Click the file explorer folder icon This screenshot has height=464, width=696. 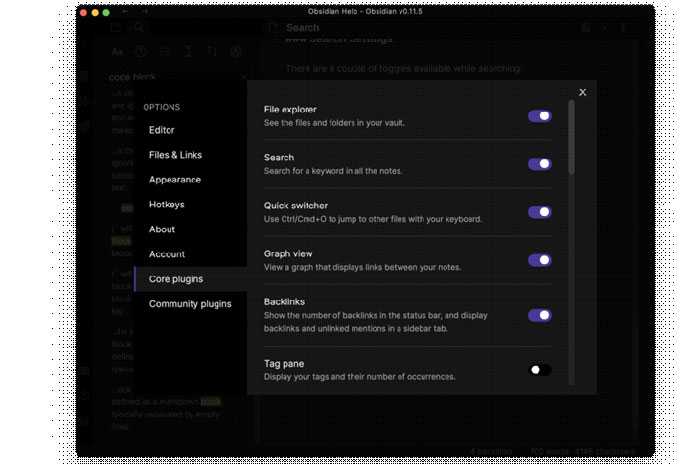[x=116, y=28]
